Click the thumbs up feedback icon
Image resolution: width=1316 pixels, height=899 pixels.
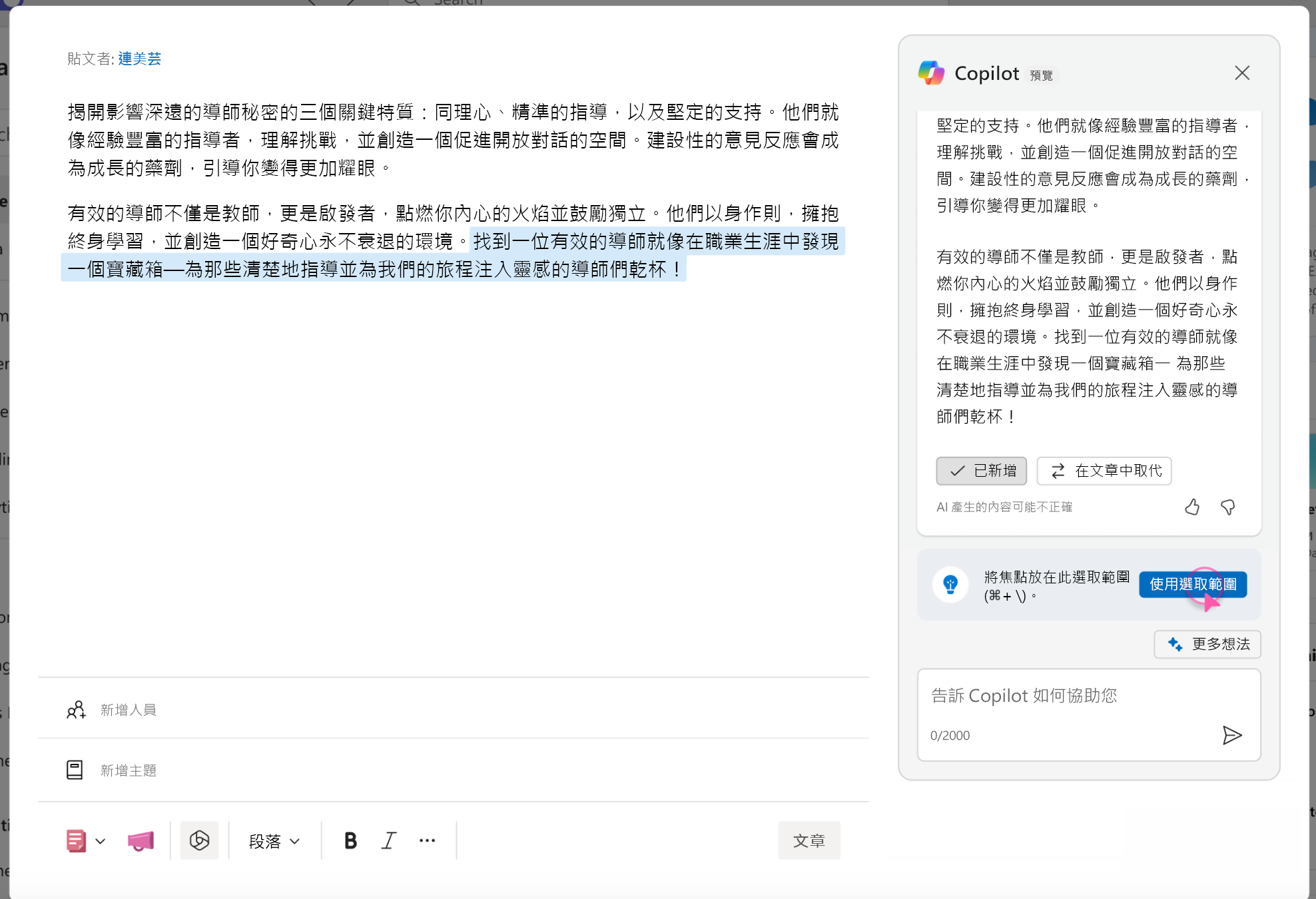(1192, 507)
